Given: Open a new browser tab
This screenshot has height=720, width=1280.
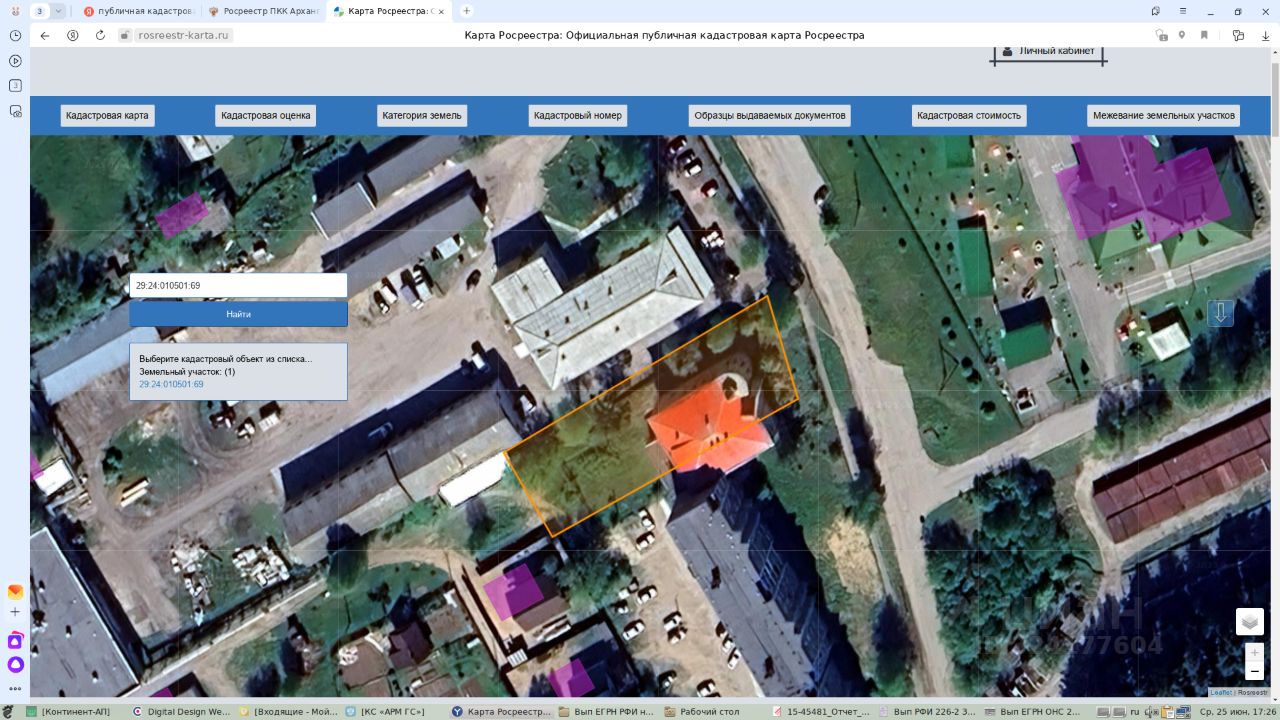Looking at the screenshot, I should [x=466, y=11].
